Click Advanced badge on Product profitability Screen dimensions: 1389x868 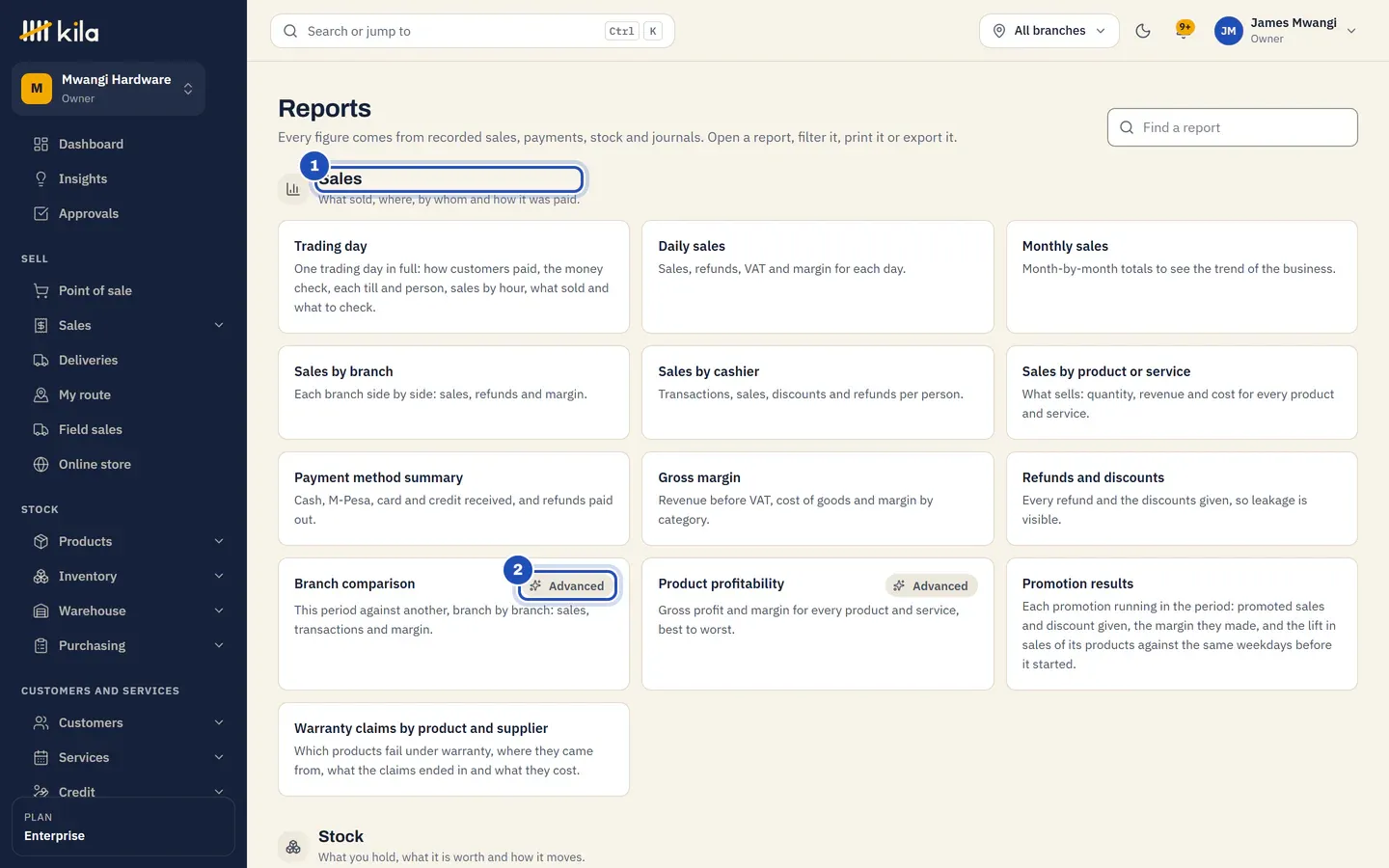point(931,585)
